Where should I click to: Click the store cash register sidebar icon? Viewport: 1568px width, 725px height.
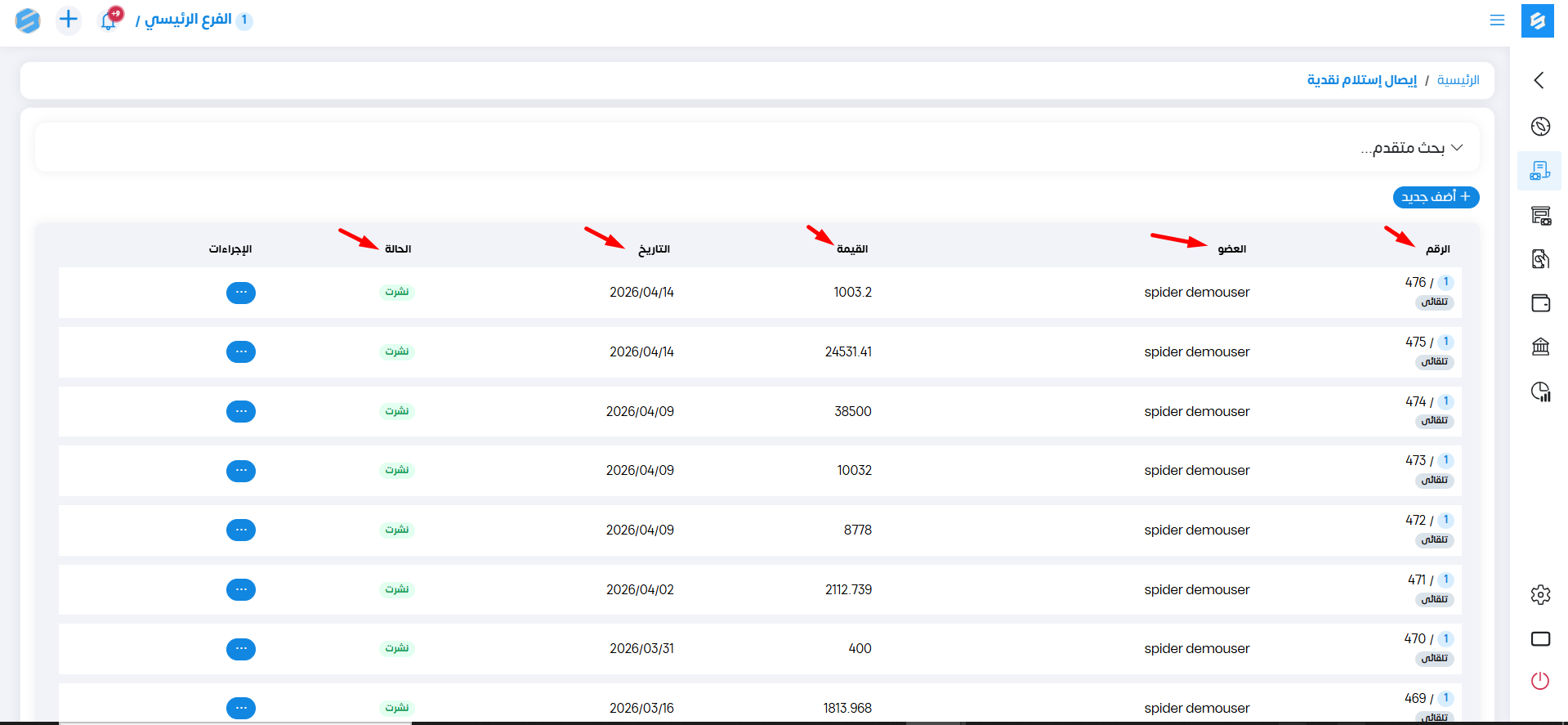tap(1540, 216)
